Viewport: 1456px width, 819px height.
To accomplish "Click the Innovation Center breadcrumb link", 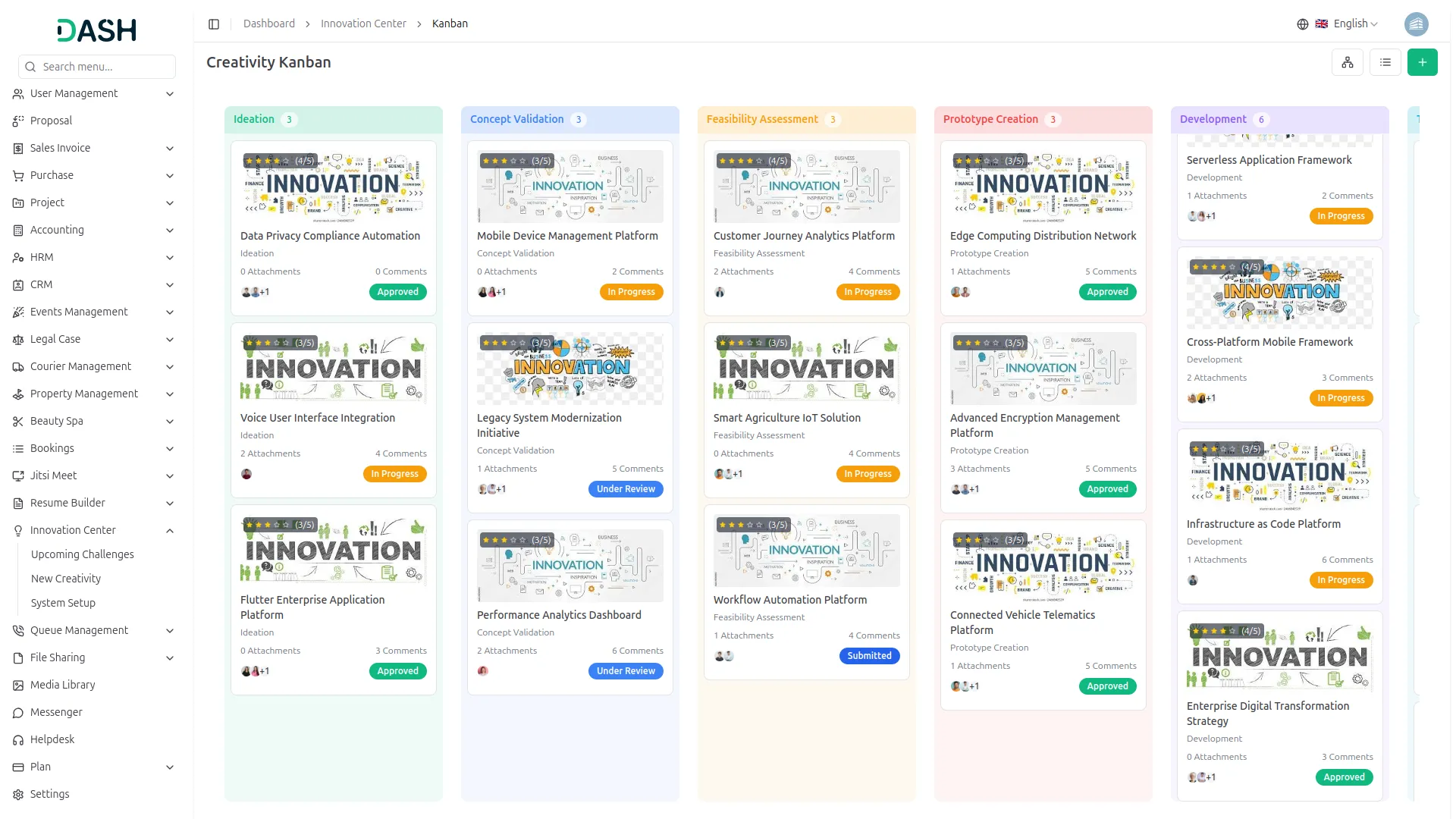I will coord(363,24).
